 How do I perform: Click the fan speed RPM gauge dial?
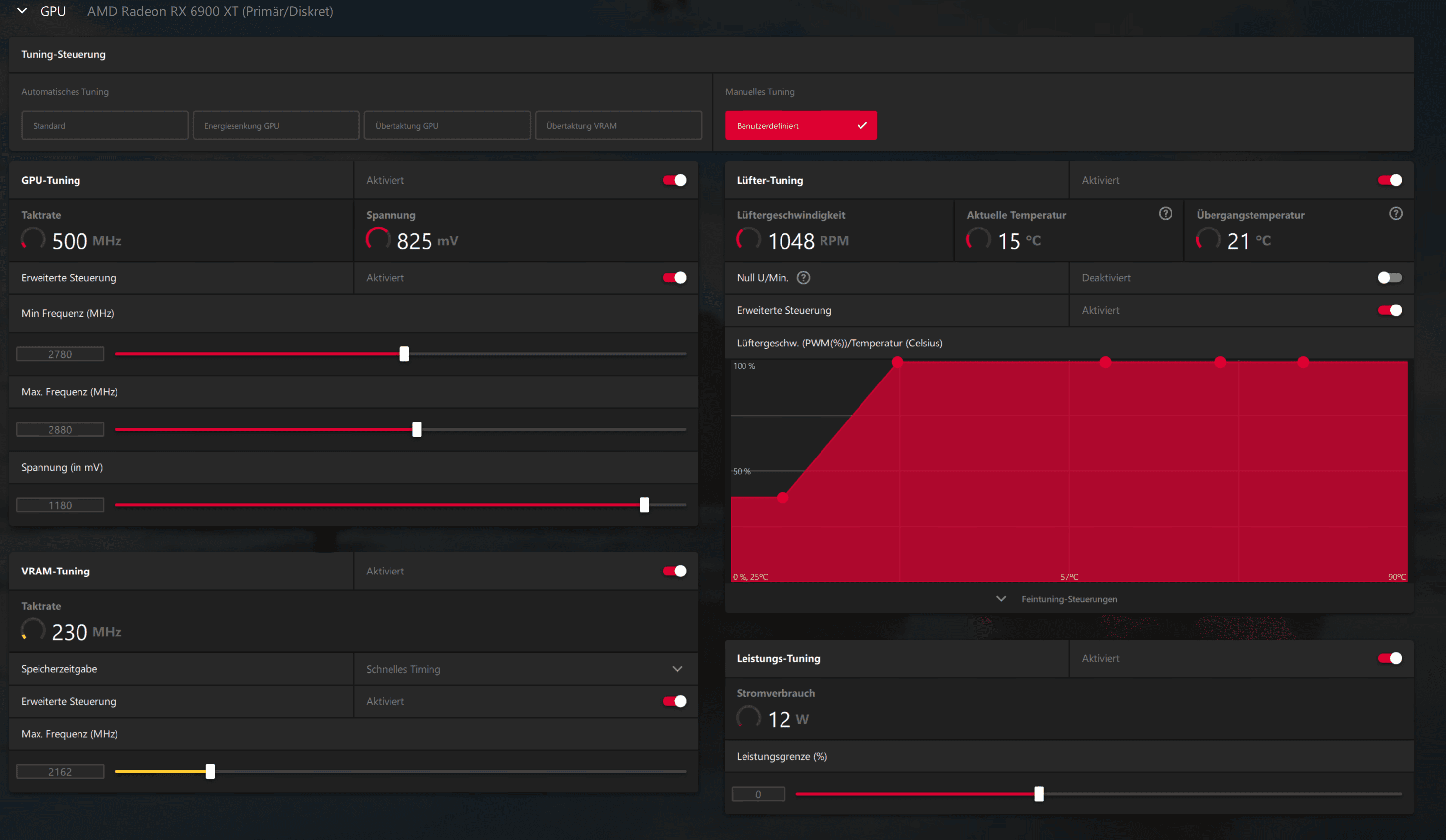click(748, 239)
